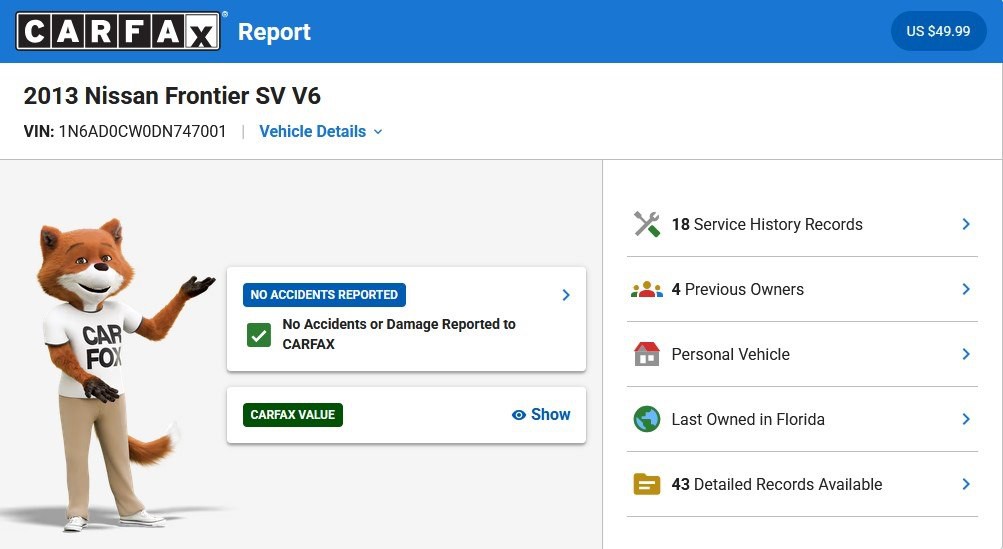Click the globe last owned icon

[647, 419]
